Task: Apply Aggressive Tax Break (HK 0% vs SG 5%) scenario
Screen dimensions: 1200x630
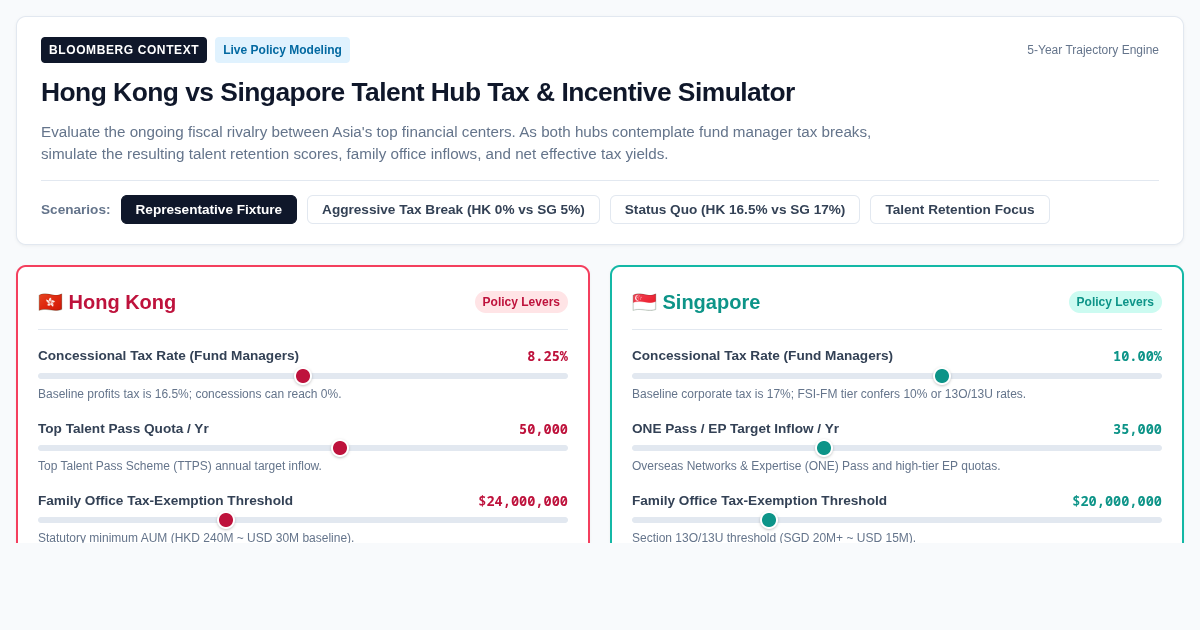Action: pyautogui.click(x=453, y=210)
